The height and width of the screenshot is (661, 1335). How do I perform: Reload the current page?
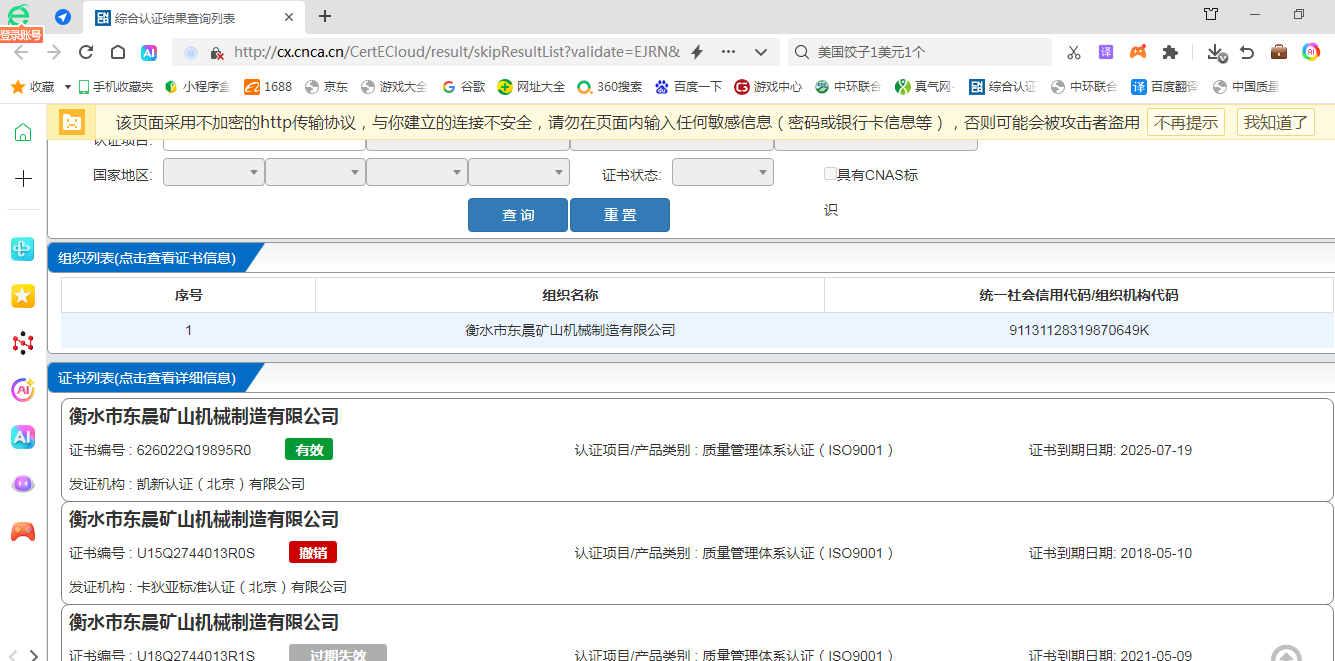coord(86,52)
